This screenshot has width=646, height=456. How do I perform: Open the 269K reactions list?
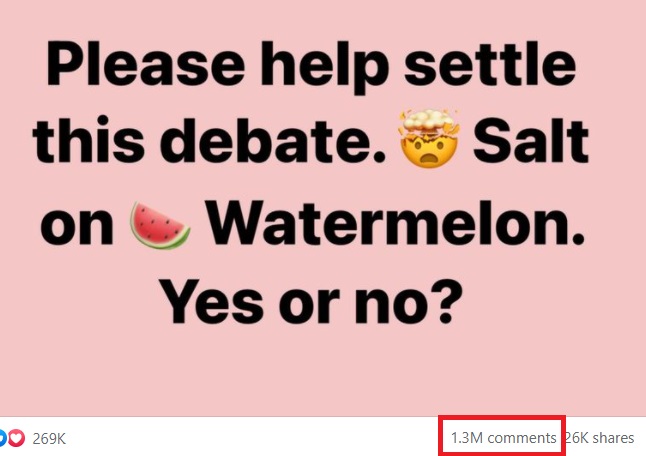[x=49, y=439]
